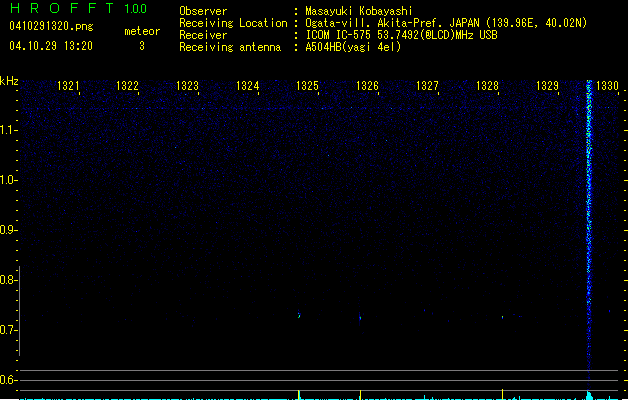Click the 0.8 kHz frequency tick label
This screenshot has width=629, height=400.
(8, 280)
